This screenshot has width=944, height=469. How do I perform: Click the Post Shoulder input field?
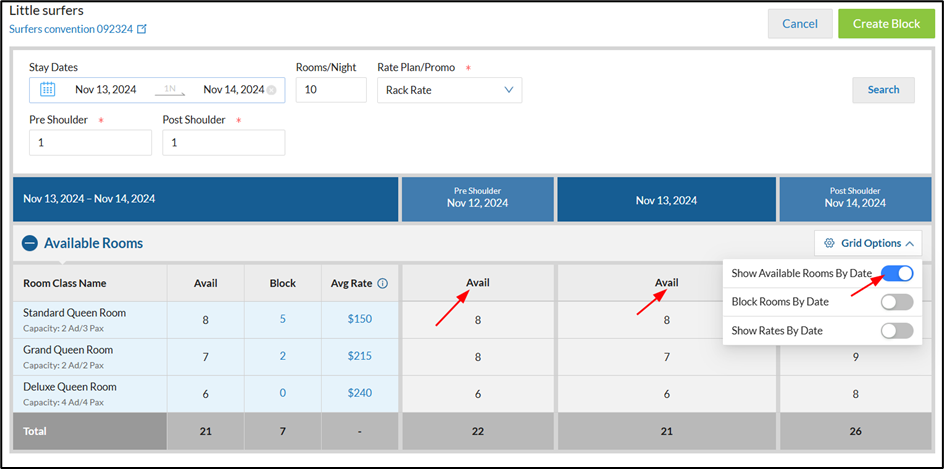pos(223,143)
